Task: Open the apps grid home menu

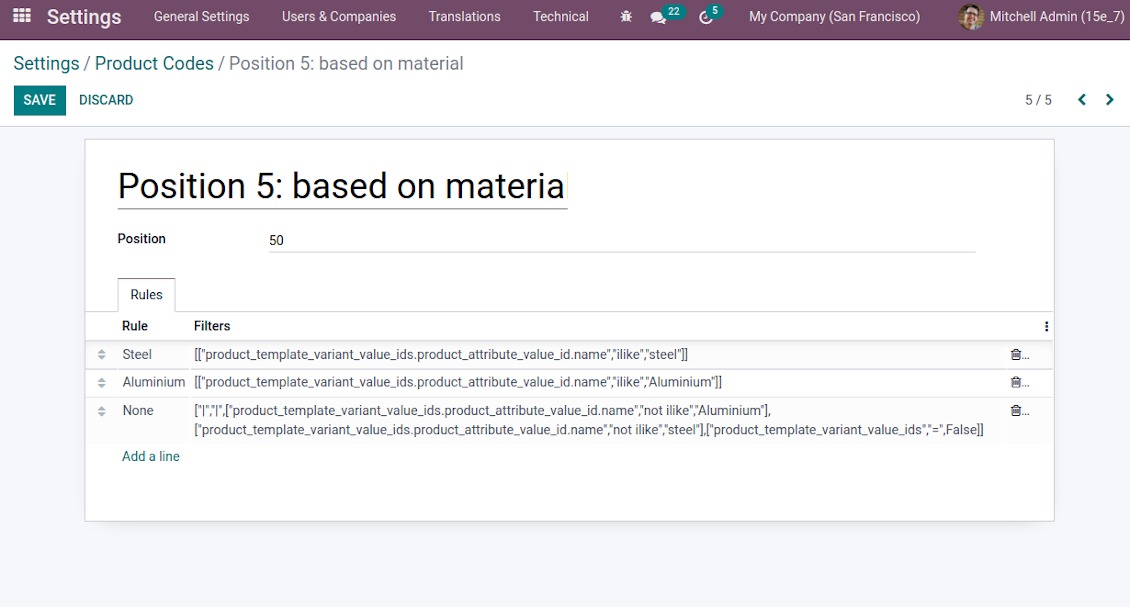Action: [x=22, y=17]
